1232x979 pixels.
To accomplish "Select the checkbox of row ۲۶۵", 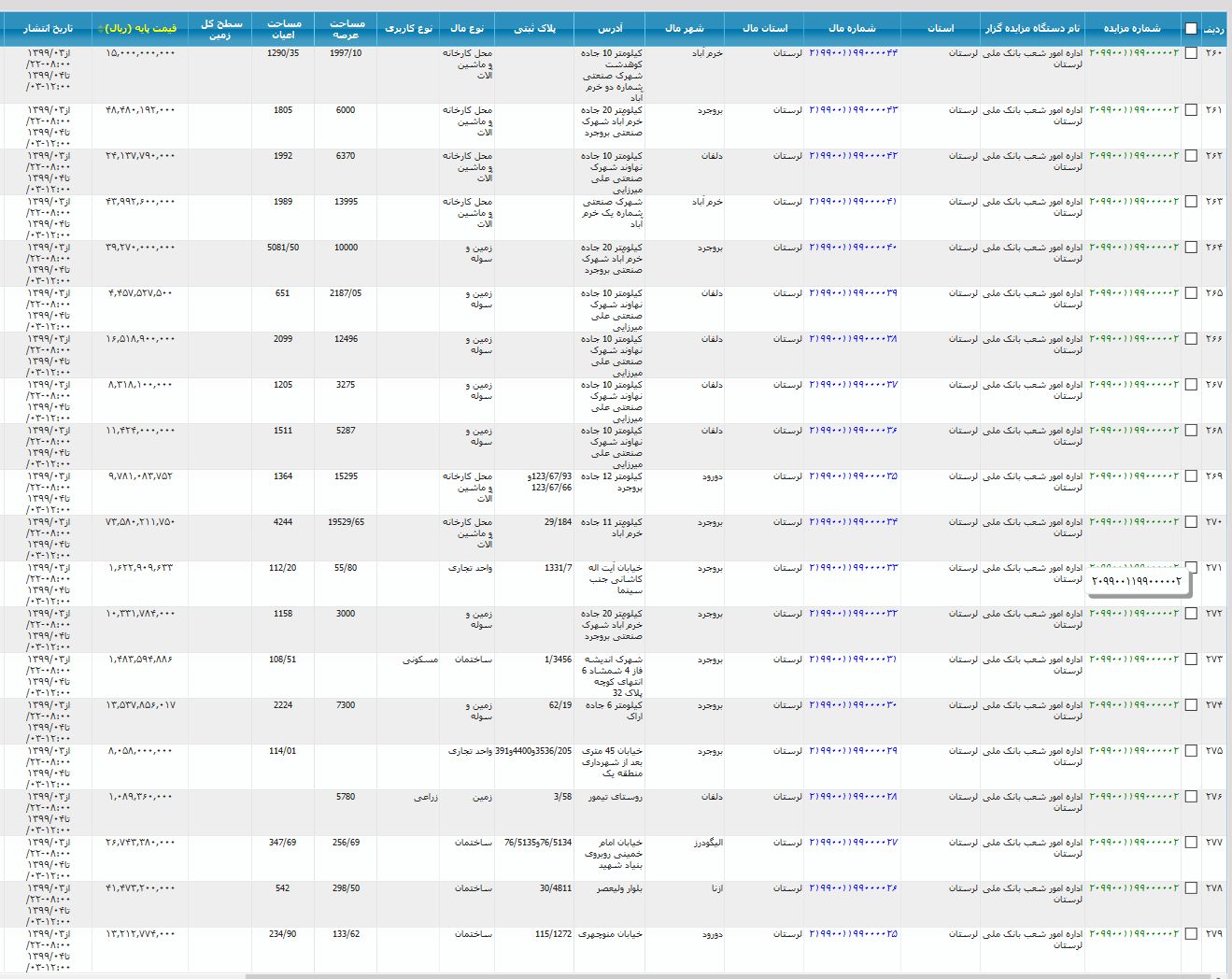I will point(1191,293).
